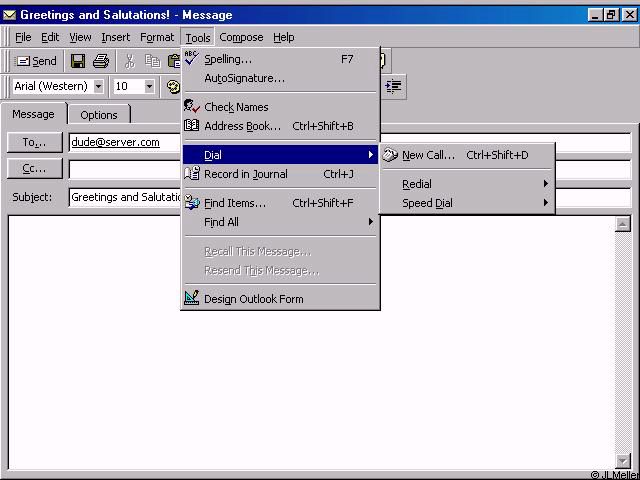
Task: Open Find Items from the Tools menu
Action: (280, 203)
